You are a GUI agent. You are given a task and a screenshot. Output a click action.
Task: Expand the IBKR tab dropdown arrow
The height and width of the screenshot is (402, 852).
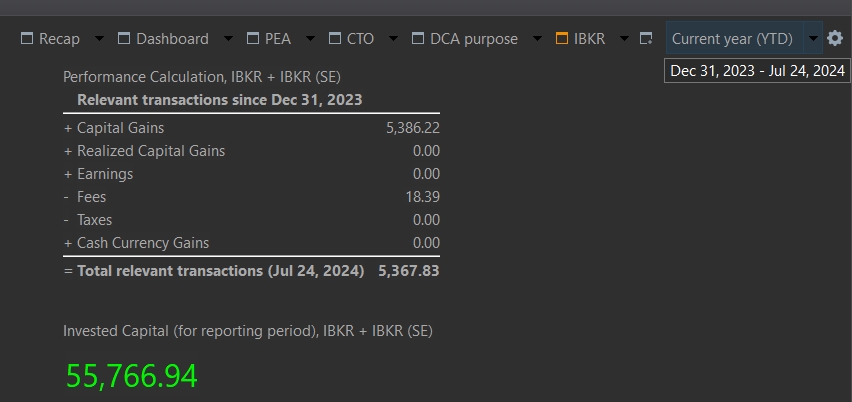[x=624, y=39]
